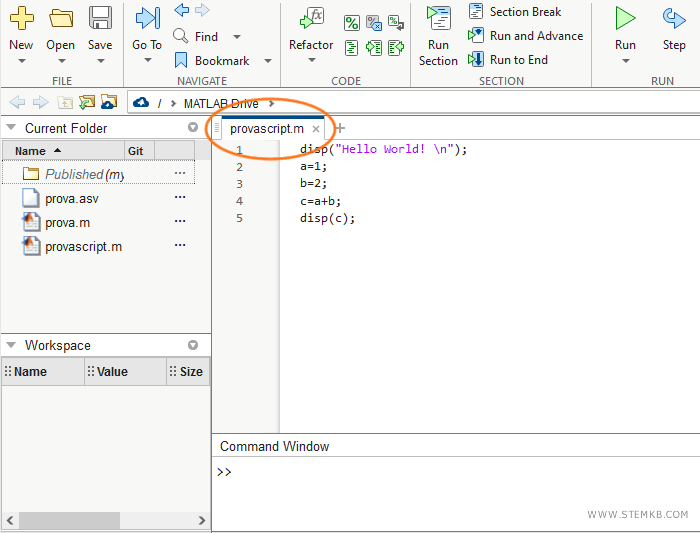Click the Step debug icon
The image size is (700, 533).
[x=674, y=19]
